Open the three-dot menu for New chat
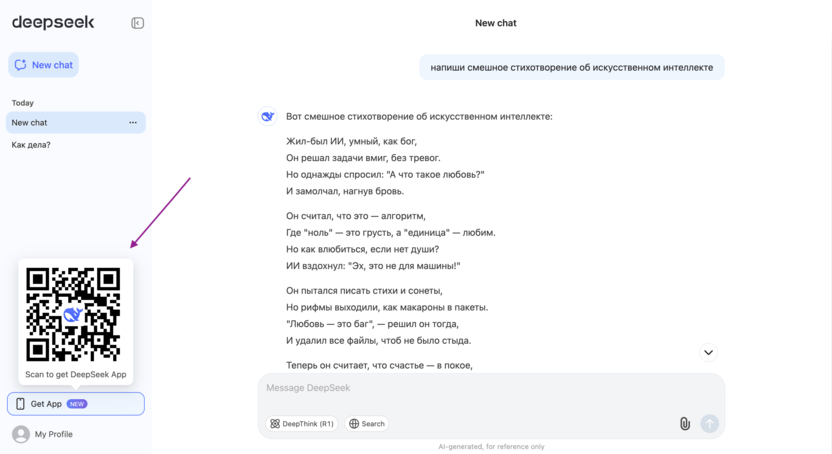This screenshot has width=832, height=454. pos(133,123)
